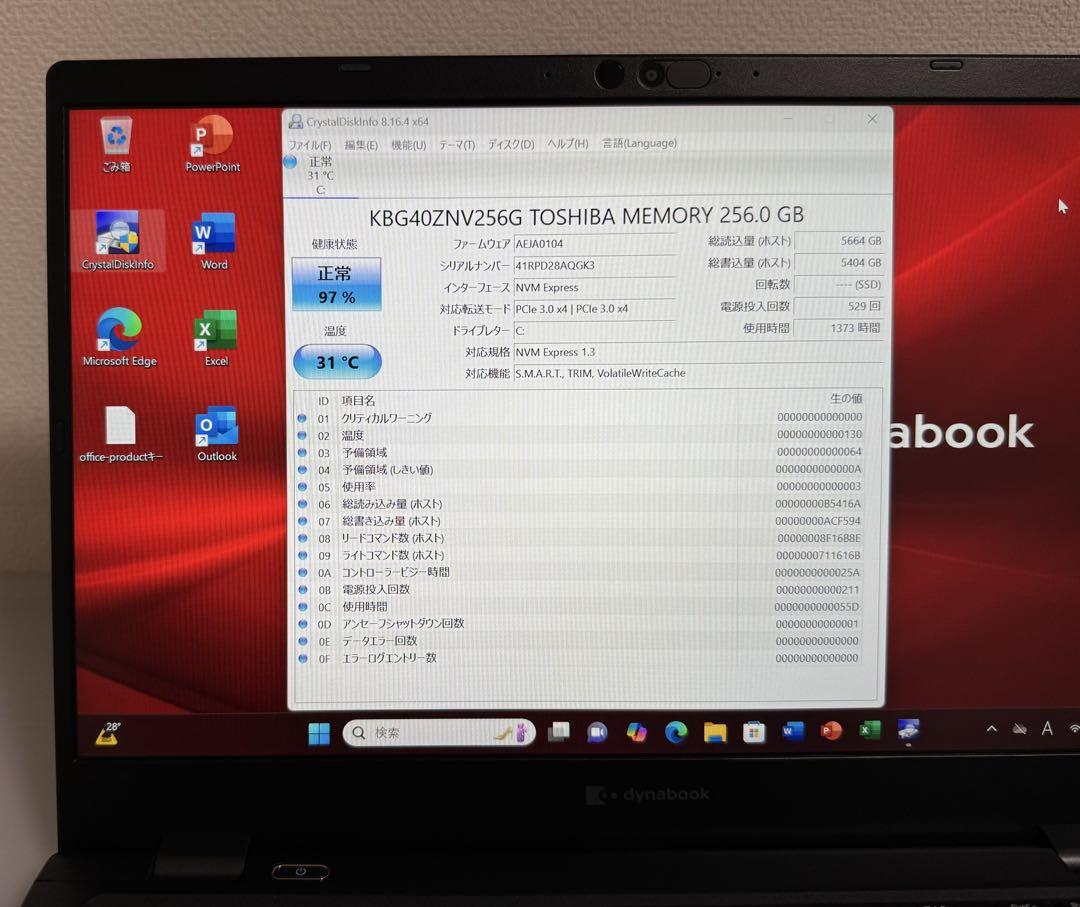Click the 31 °C temperature button
Screen dimensions: 1080x907
(337, 362)
